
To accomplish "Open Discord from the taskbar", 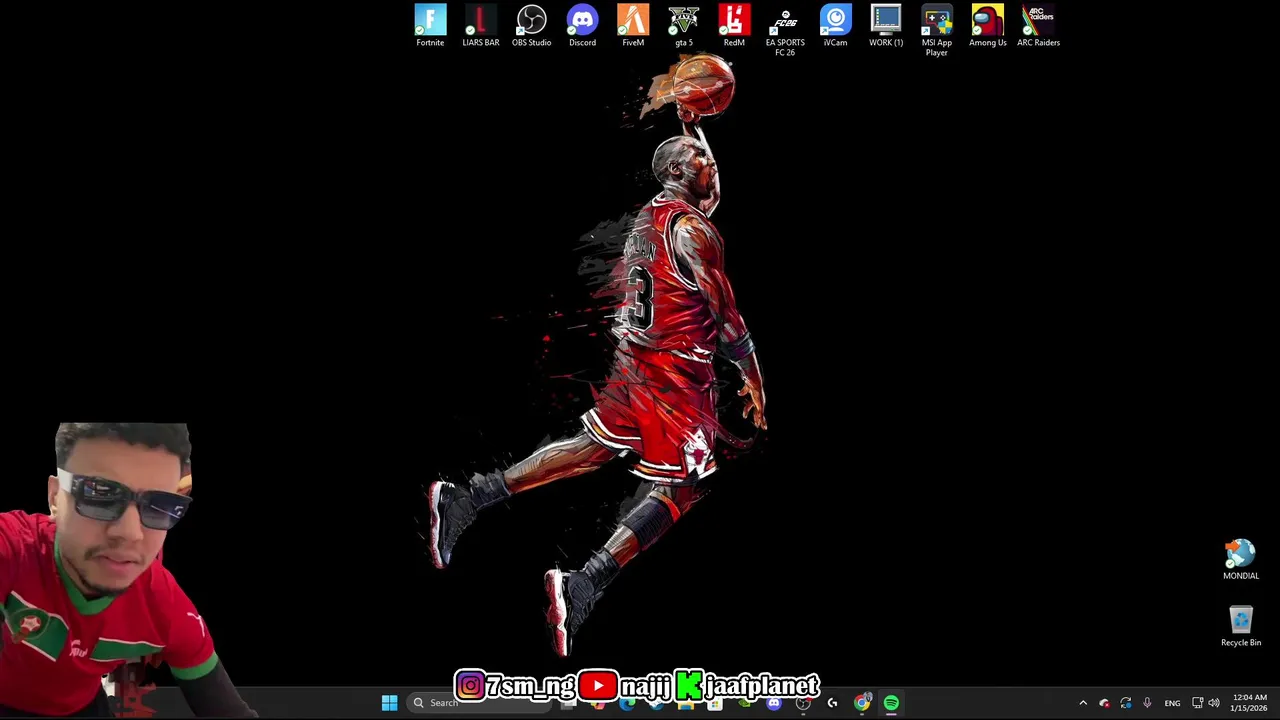I will click(x=774, y=703).
